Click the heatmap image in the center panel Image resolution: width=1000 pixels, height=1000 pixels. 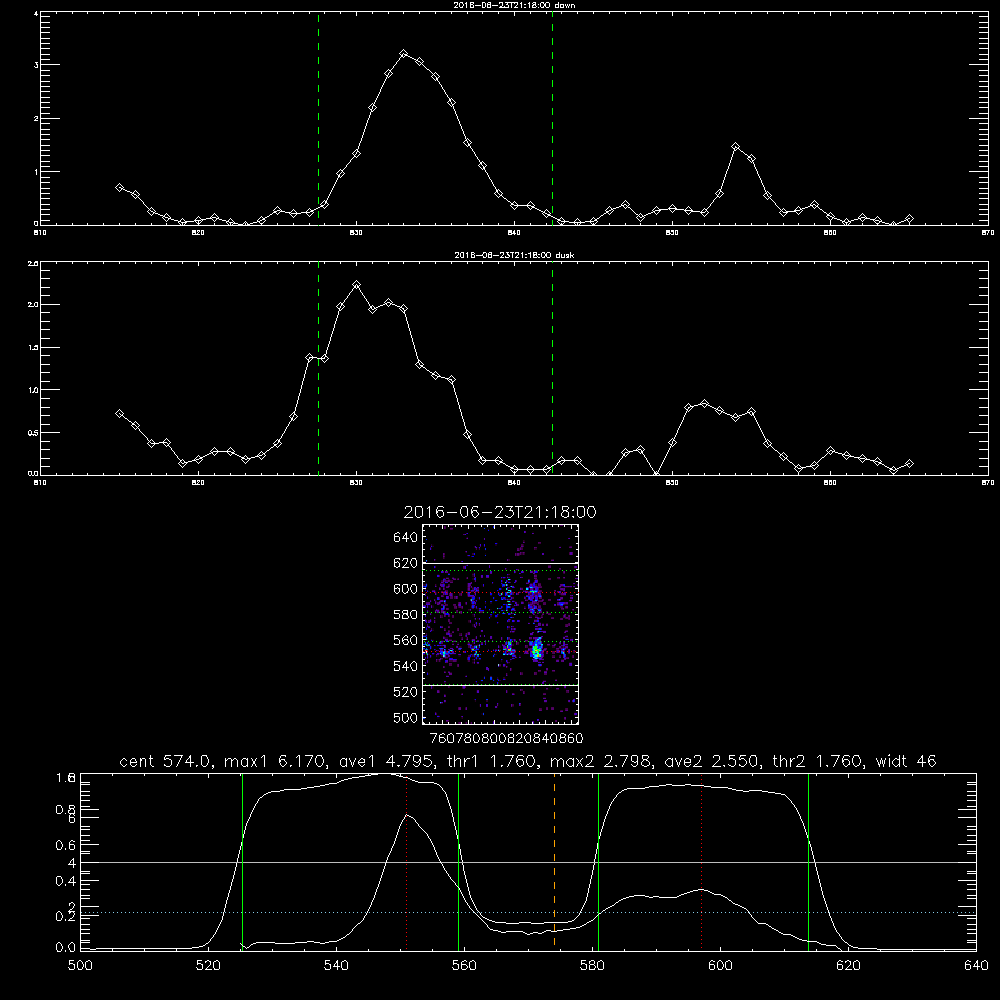[501, 624]
